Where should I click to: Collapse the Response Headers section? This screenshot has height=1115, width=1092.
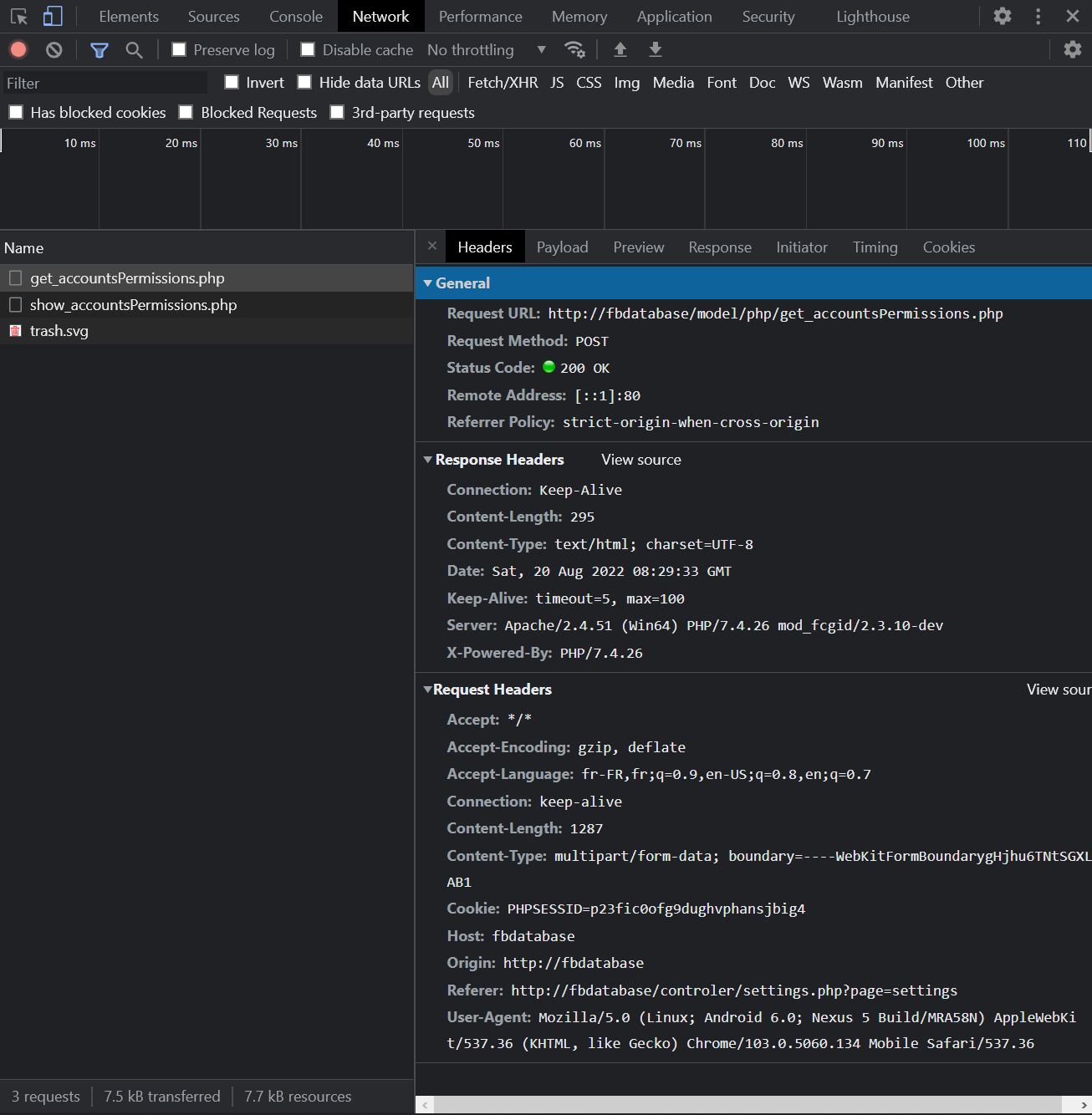click(428, 460)
